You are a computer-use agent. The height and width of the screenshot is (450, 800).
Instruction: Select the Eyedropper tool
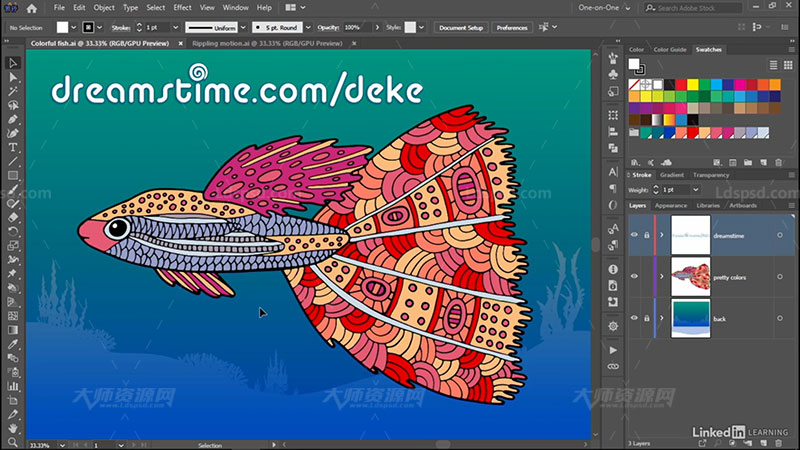pyautogui.click(x=13, y=344)
